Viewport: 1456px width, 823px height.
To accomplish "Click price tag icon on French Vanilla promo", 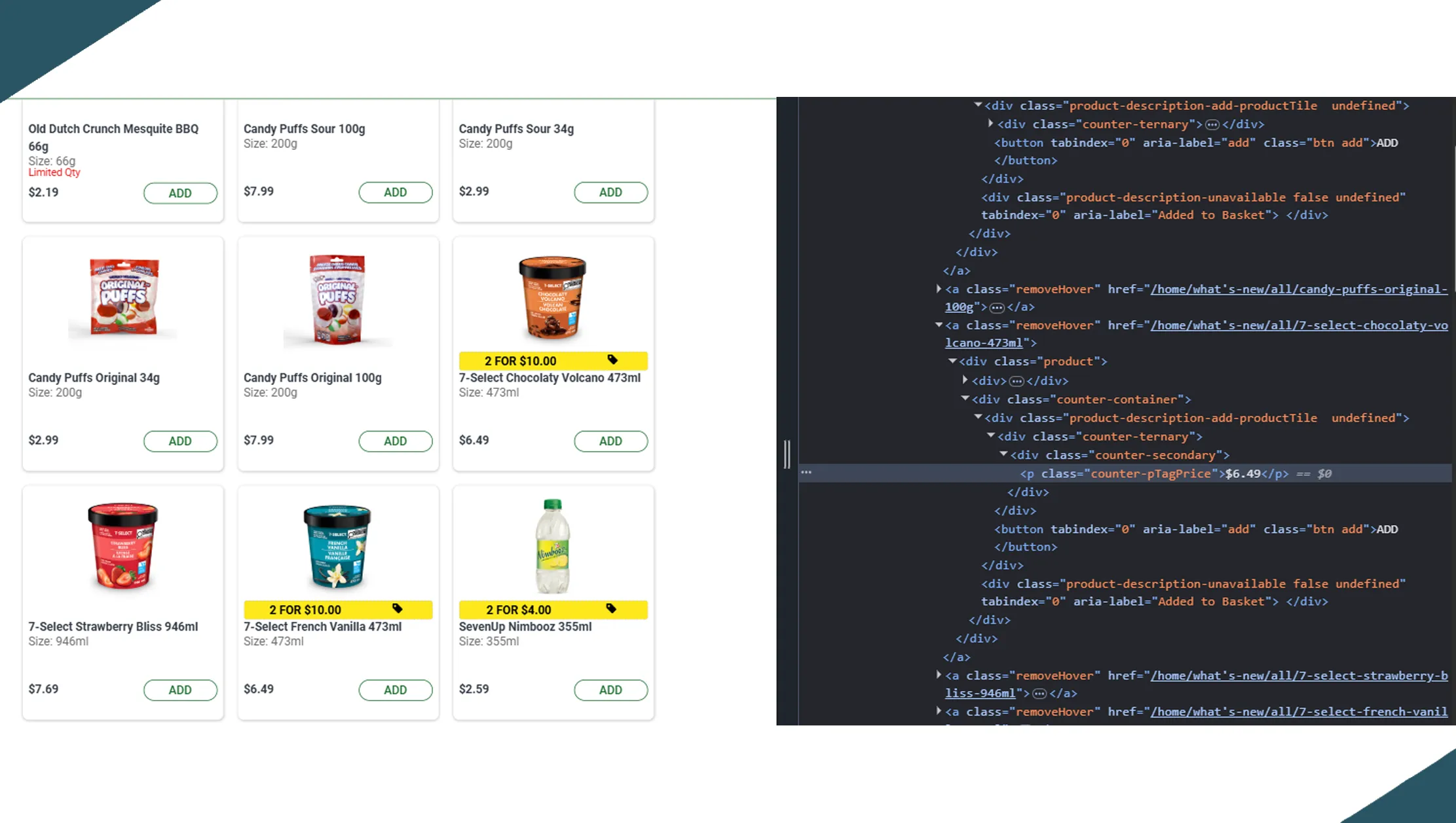I will pyautogui.click(x=397, y=608).
